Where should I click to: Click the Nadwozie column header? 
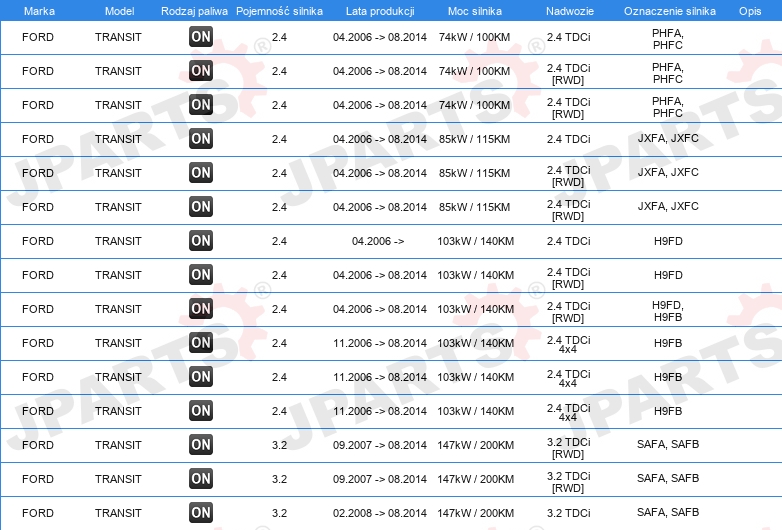[570, 11]
